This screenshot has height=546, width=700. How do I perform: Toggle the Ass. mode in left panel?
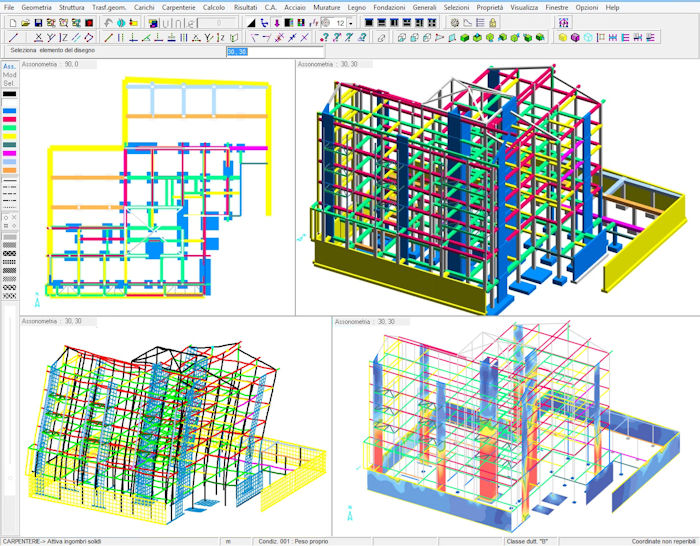9,66
